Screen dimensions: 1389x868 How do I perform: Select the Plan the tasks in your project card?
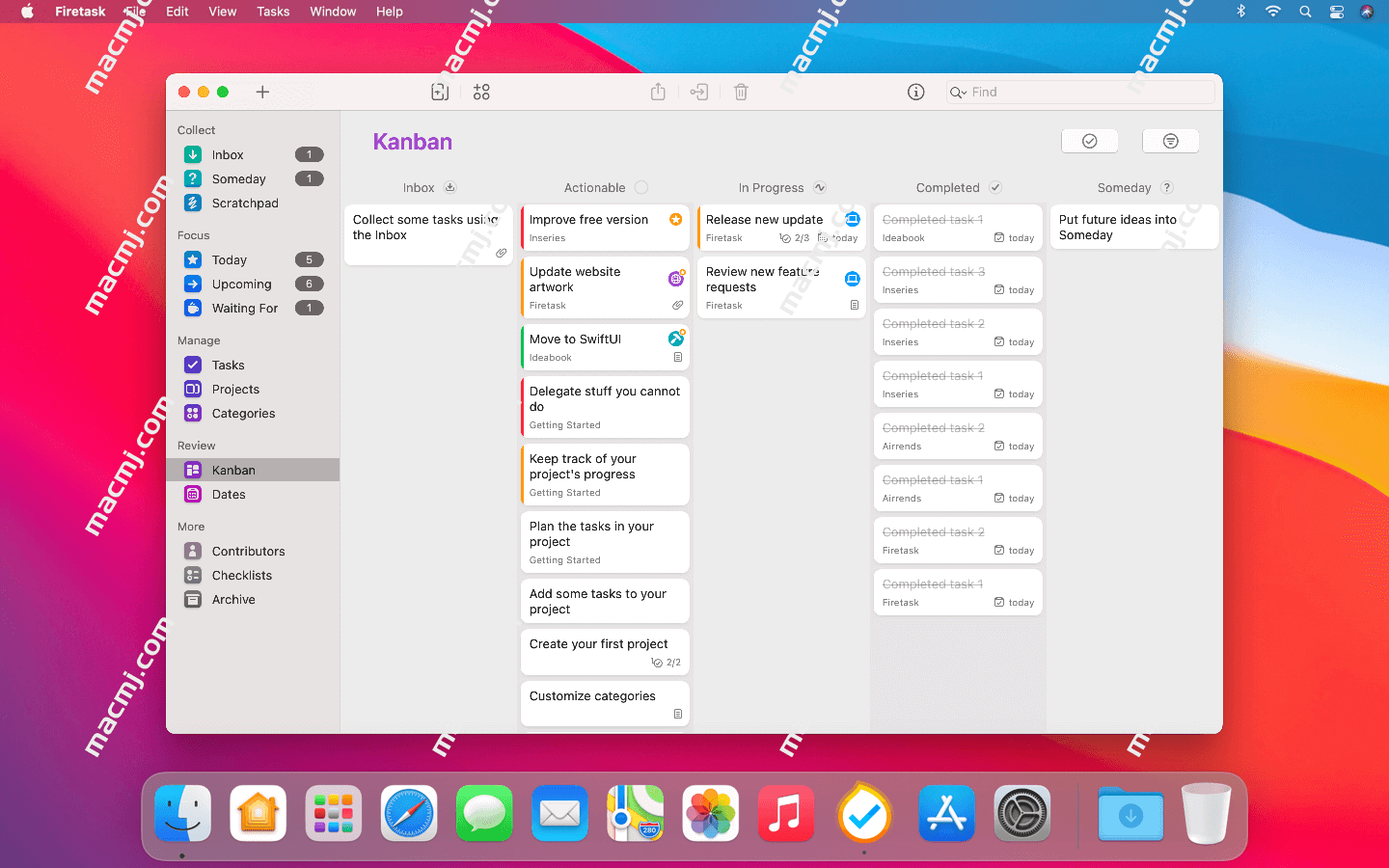pyautogui.click(x=605, y=542)
